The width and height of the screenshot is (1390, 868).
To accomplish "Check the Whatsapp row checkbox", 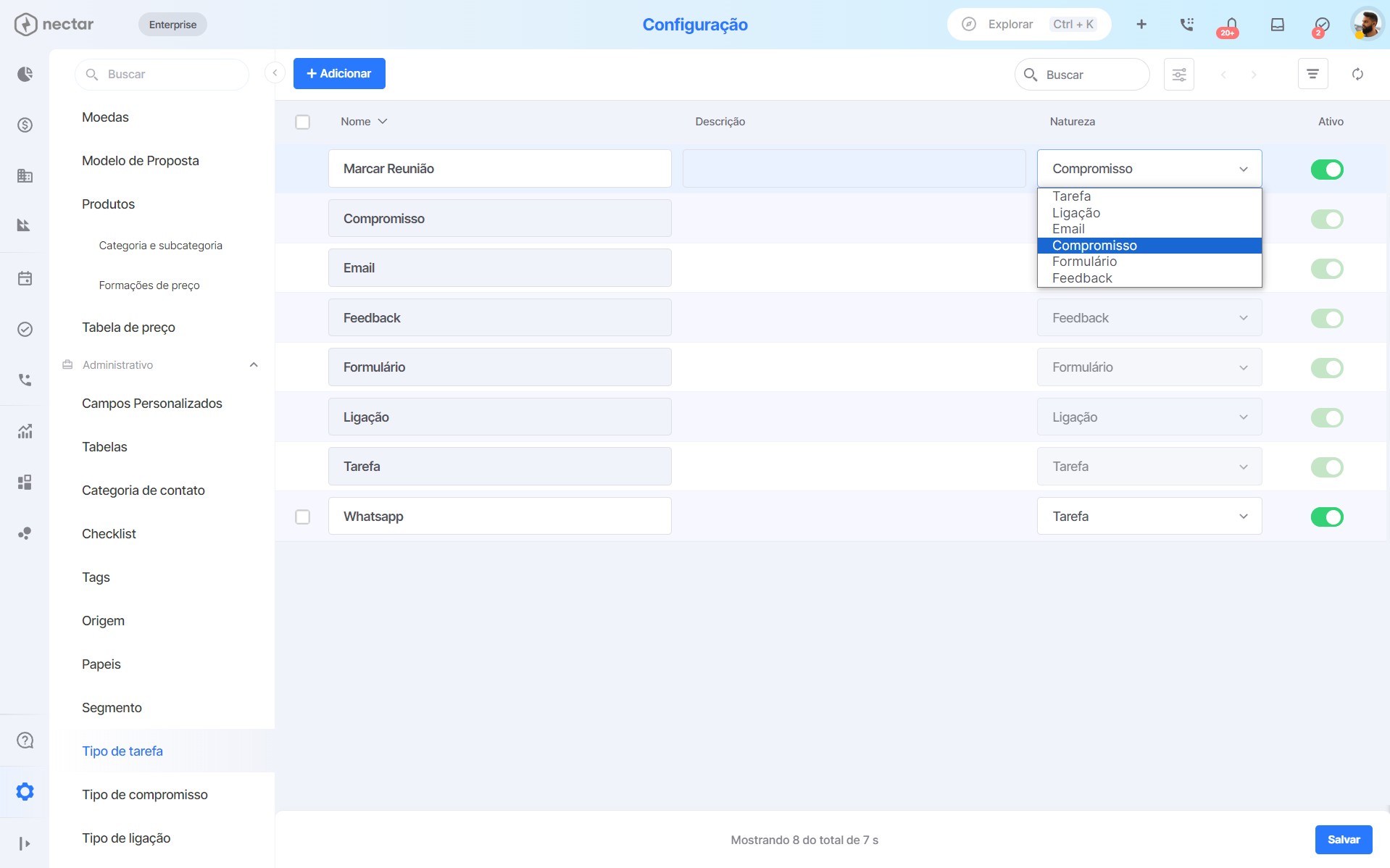I will click(303, 517).
